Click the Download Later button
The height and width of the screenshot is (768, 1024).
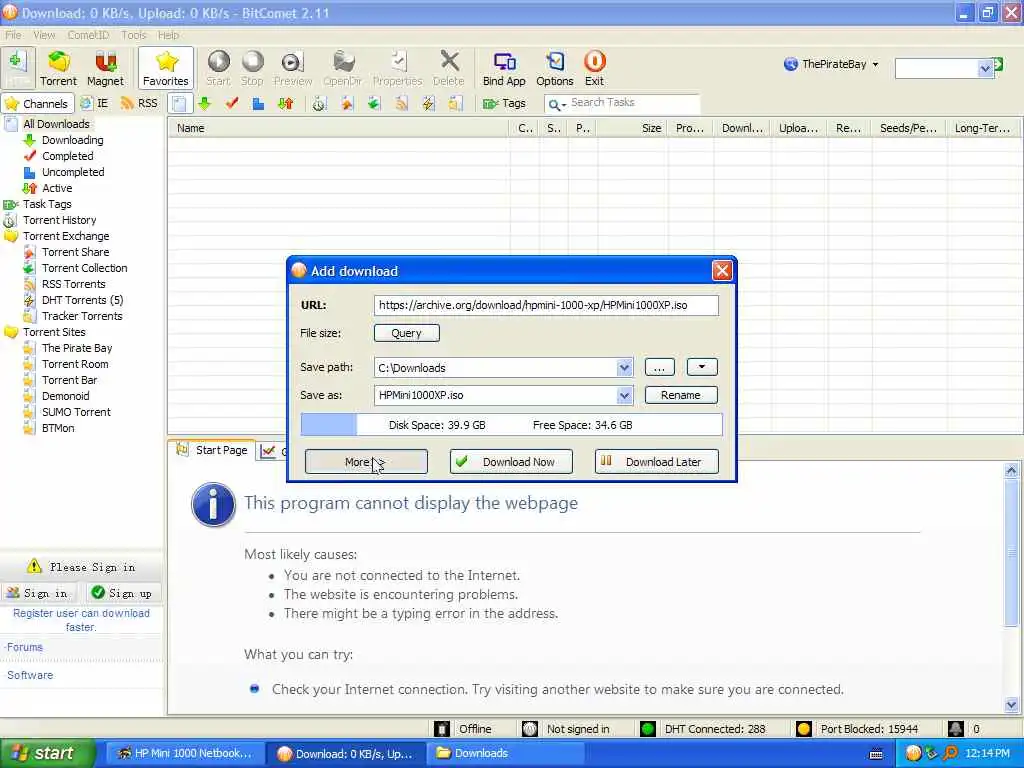pyautogui.click(x=656, y=462)
